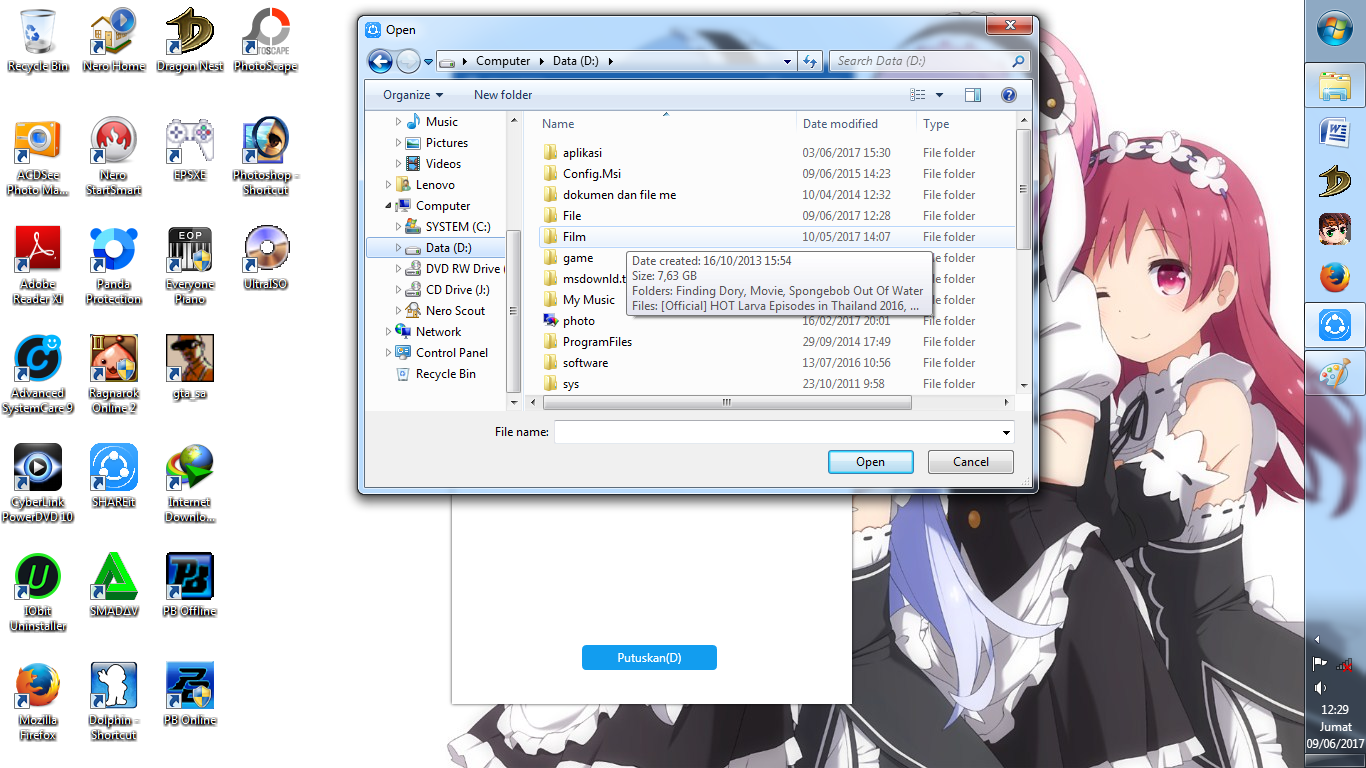This screenshot has width=1366, height=768.
Task: Show the preview pane in the Open dialog
Action: point(973,95)
